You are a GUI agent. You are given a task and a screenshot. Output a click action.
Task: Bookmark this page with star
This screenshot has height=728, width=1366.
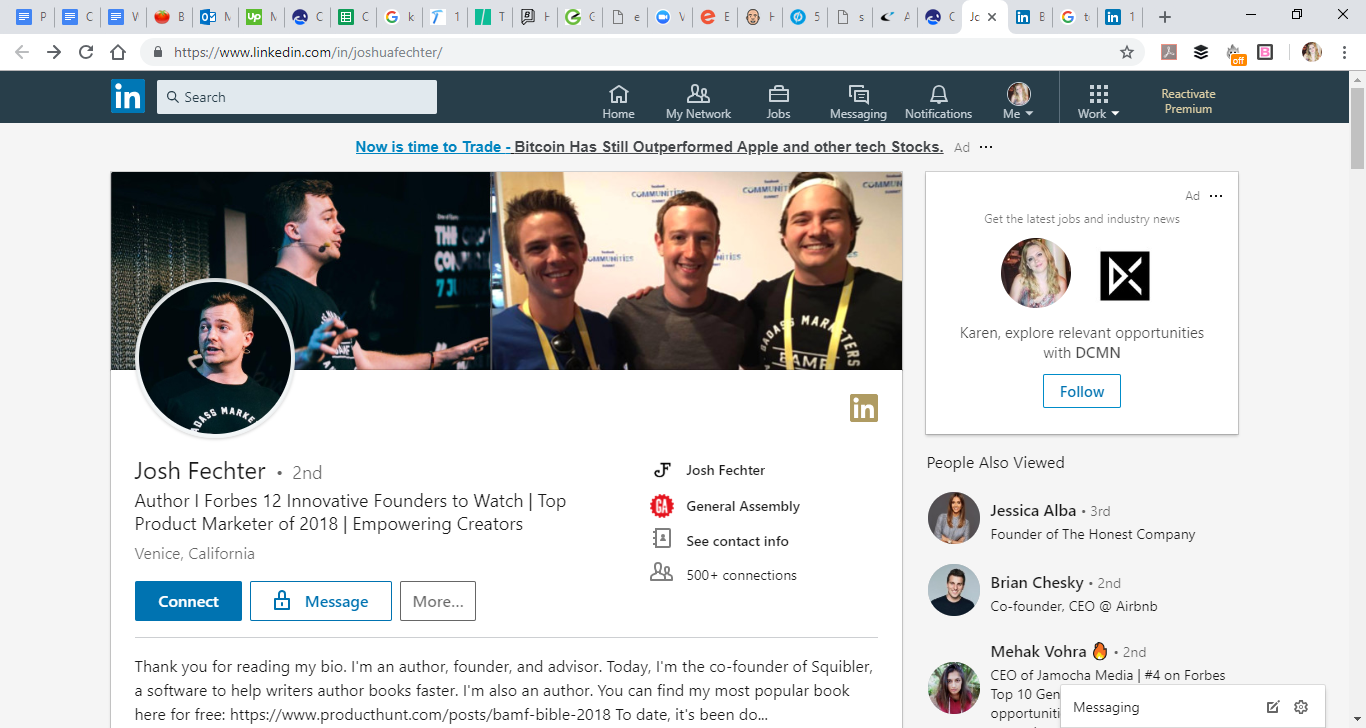point(1127,52)
